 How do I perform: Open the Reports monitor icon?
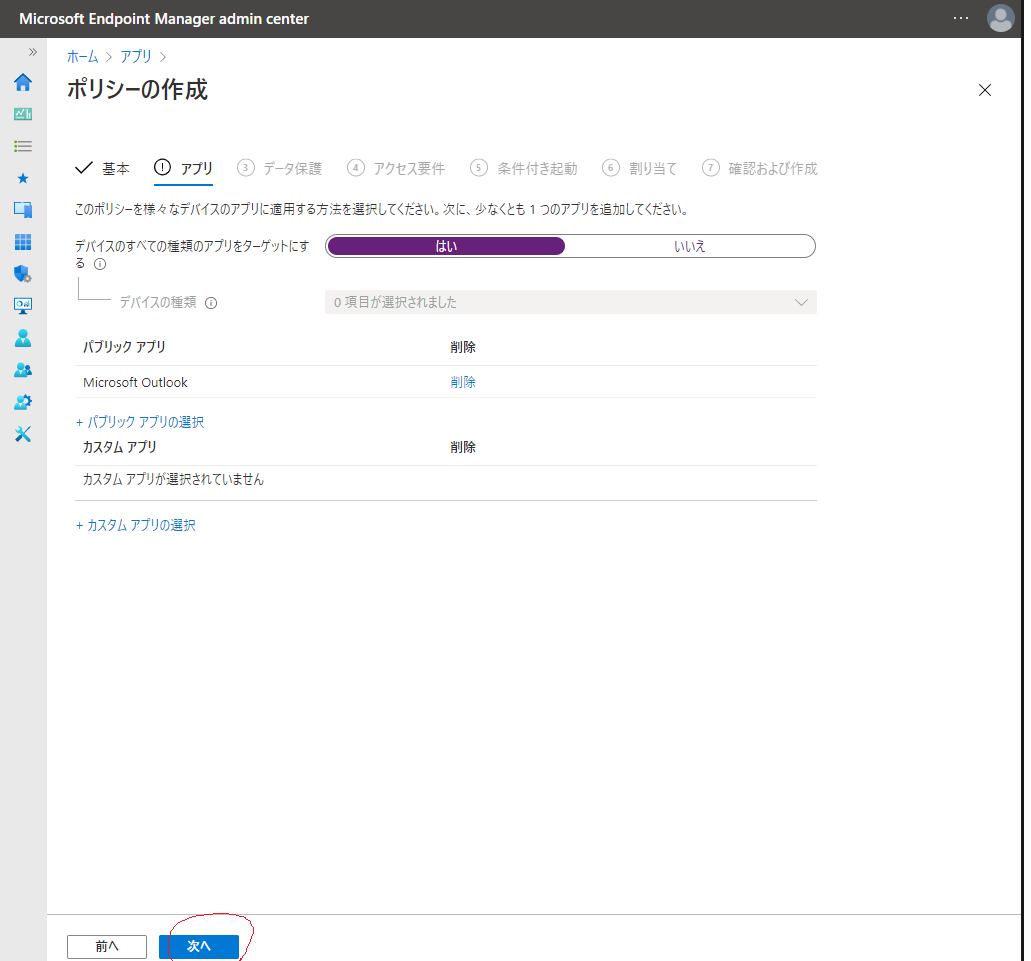23,306
